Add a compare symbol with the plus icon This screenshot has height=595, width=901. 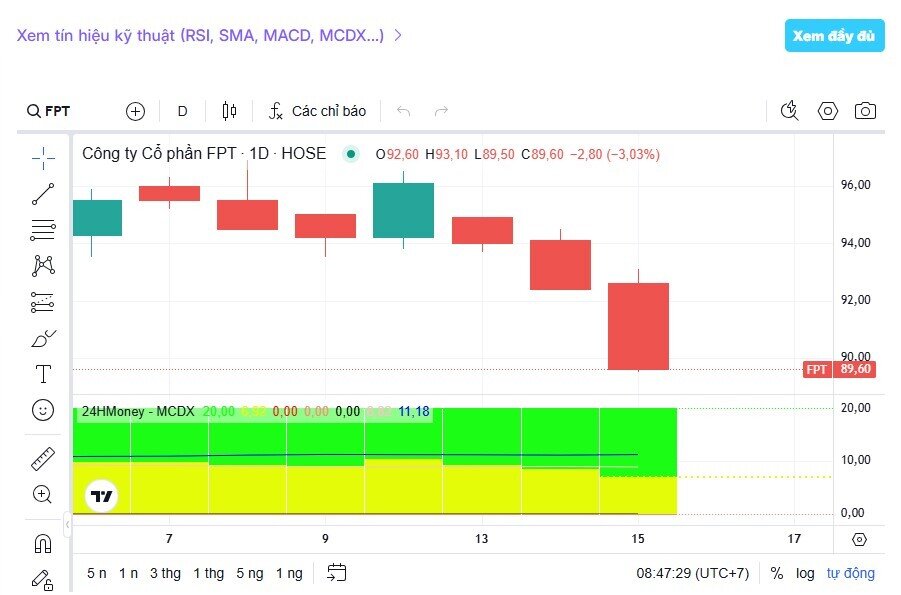136,111
